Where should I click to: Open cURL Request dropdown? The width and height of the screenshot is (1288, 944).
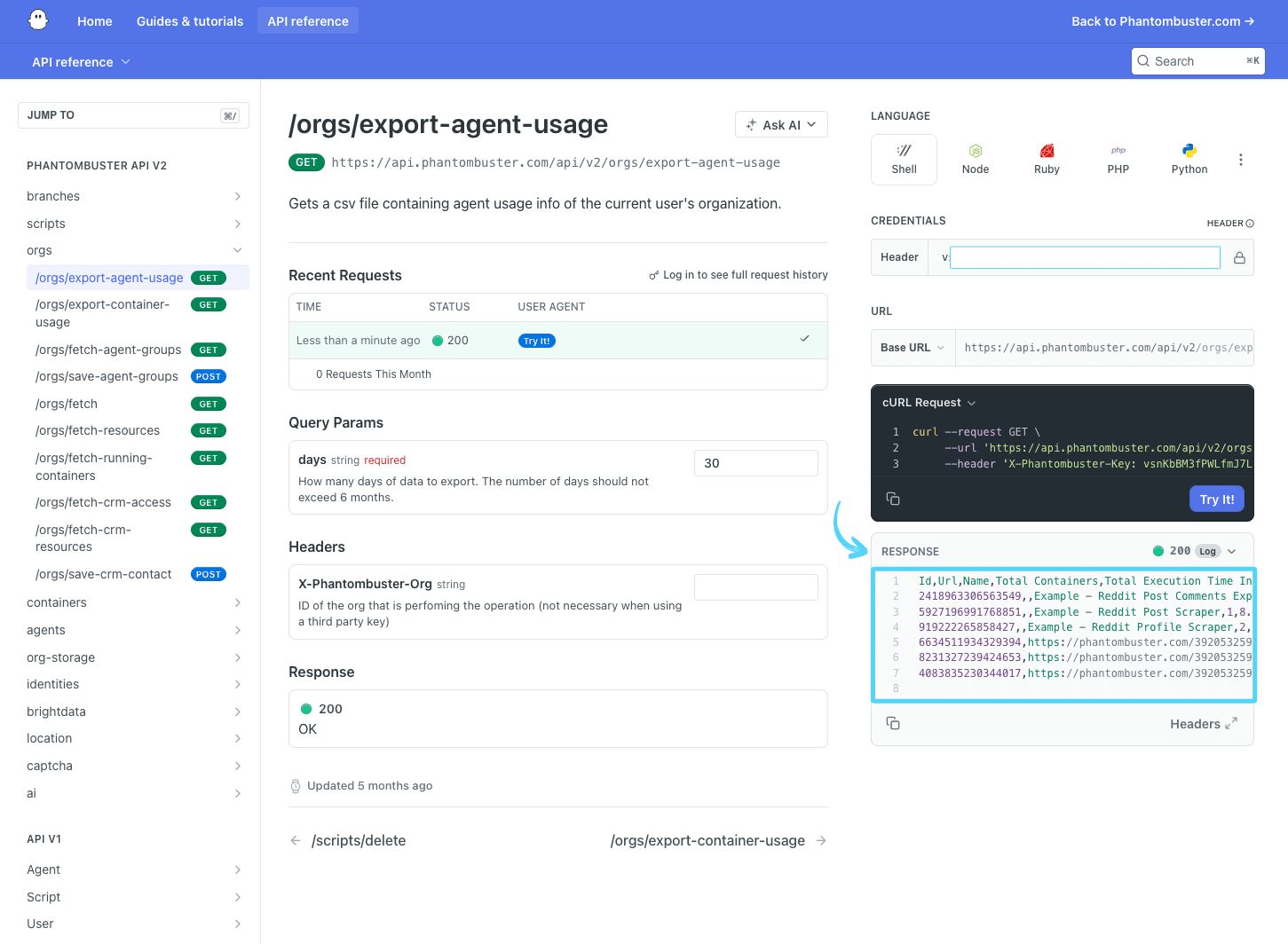click(928, 403)
